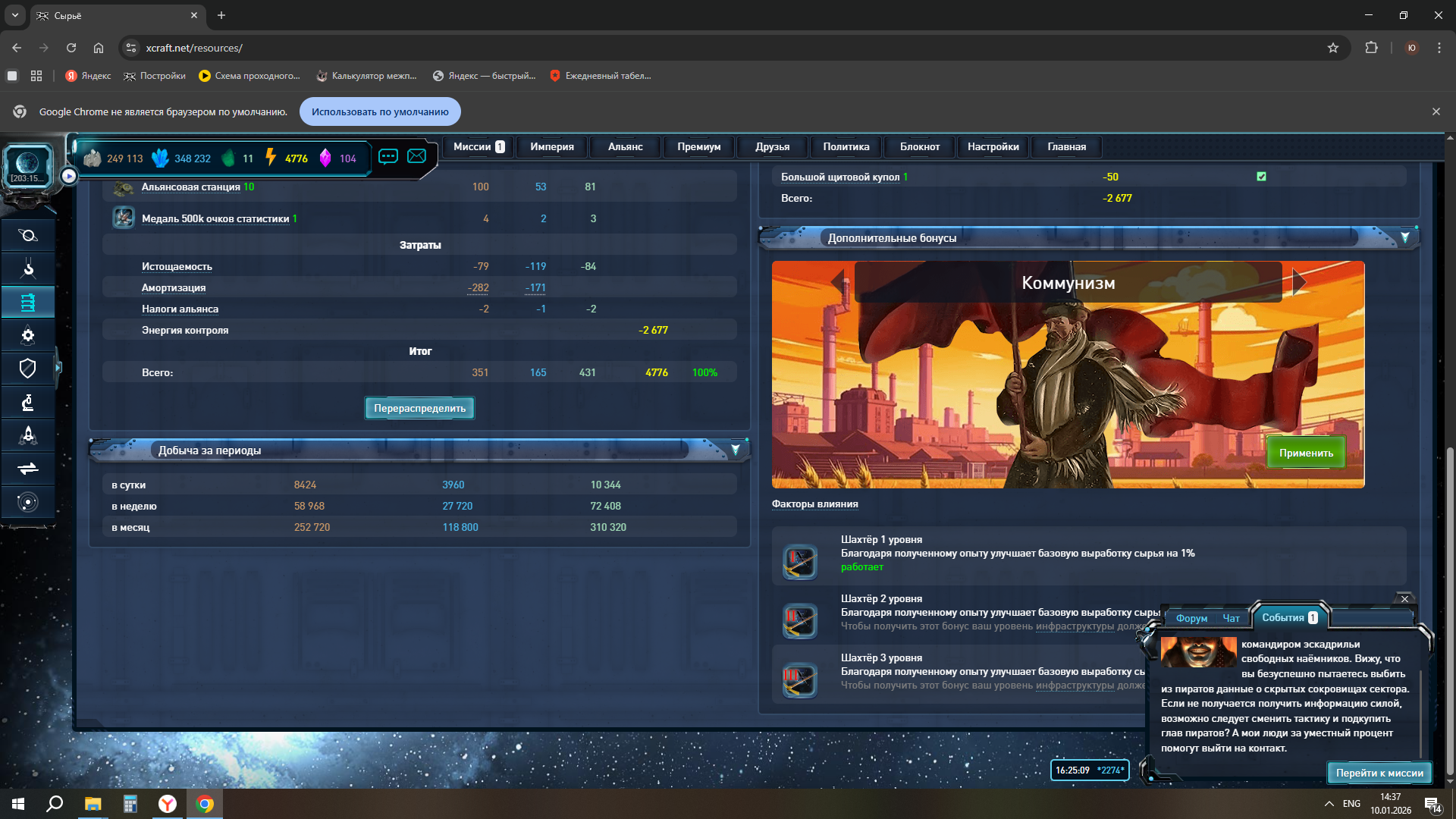Open the microscope research sidebar icon
The width and height of the screenshot is (1456, 819).
click(28, 402)
